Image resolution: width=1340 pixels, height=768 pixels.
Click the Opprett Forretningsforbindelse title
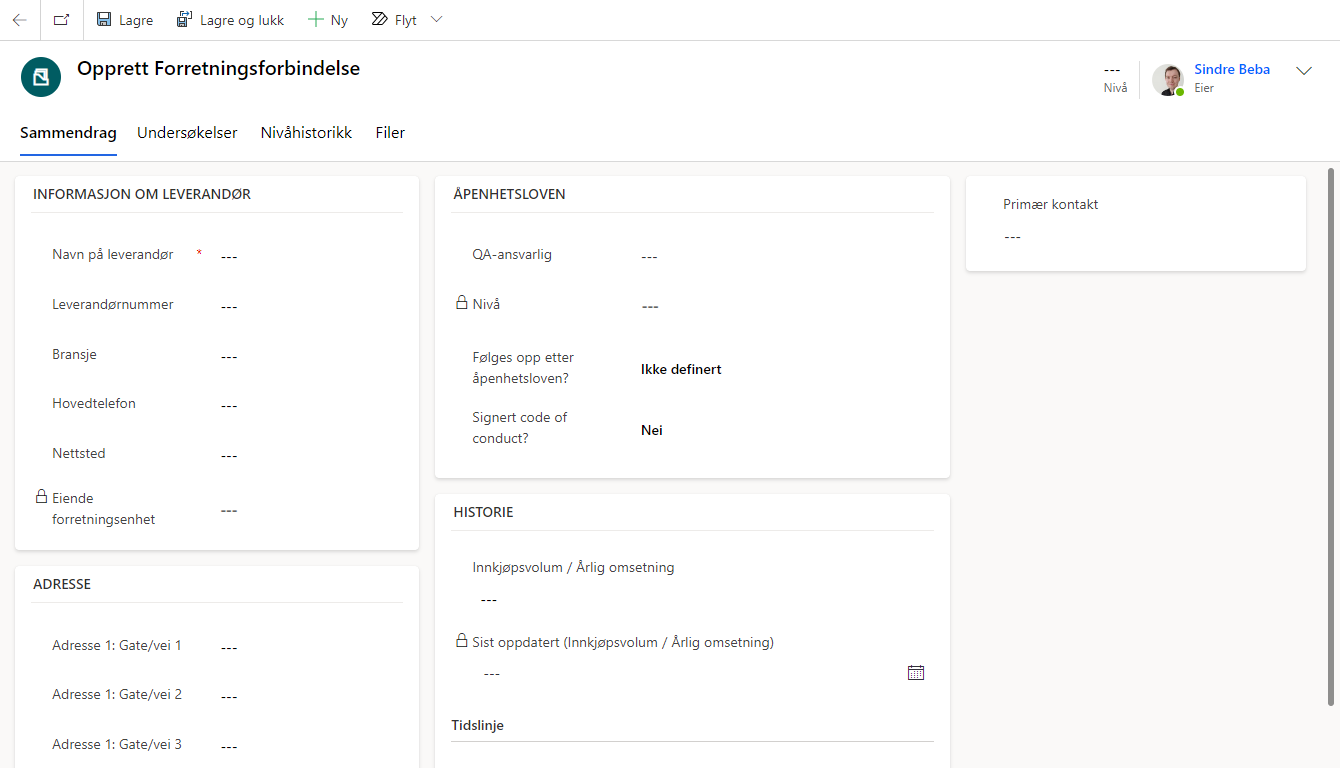(x=218, y=69)
